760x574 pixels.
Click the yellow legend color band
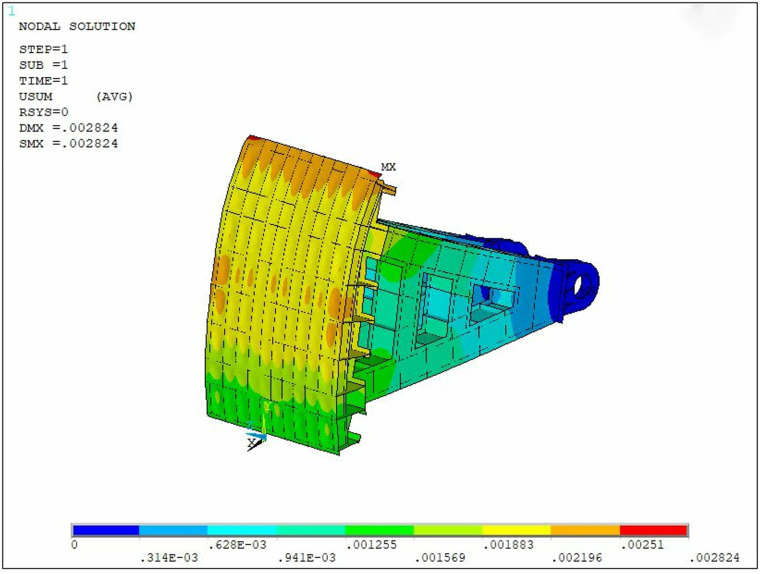pos(517,530)
